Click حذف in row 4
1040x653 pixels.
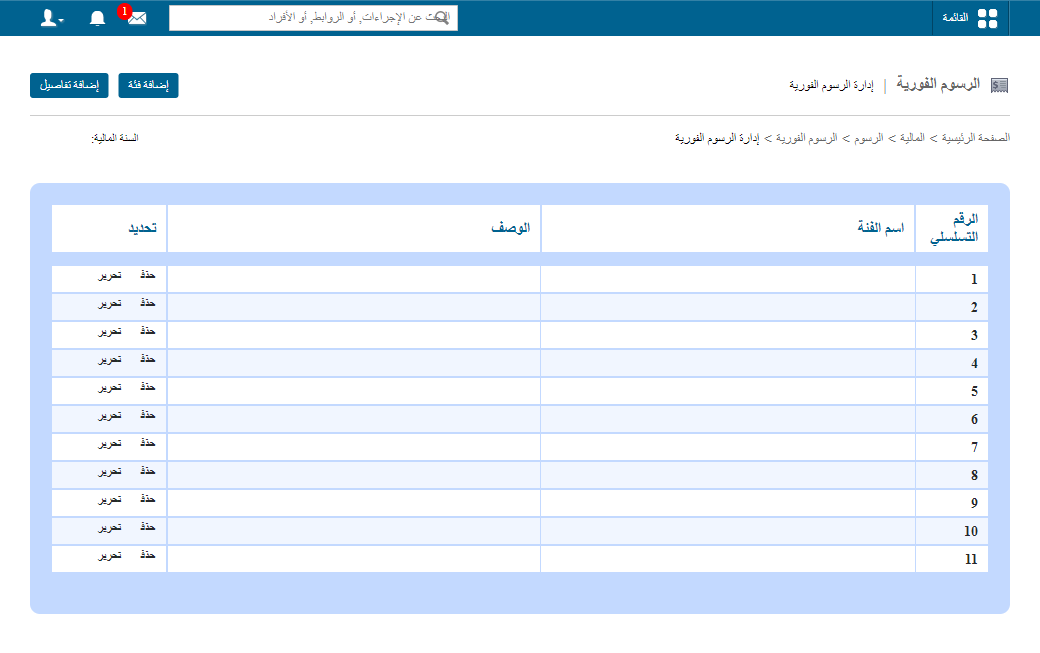coord(147,359)
